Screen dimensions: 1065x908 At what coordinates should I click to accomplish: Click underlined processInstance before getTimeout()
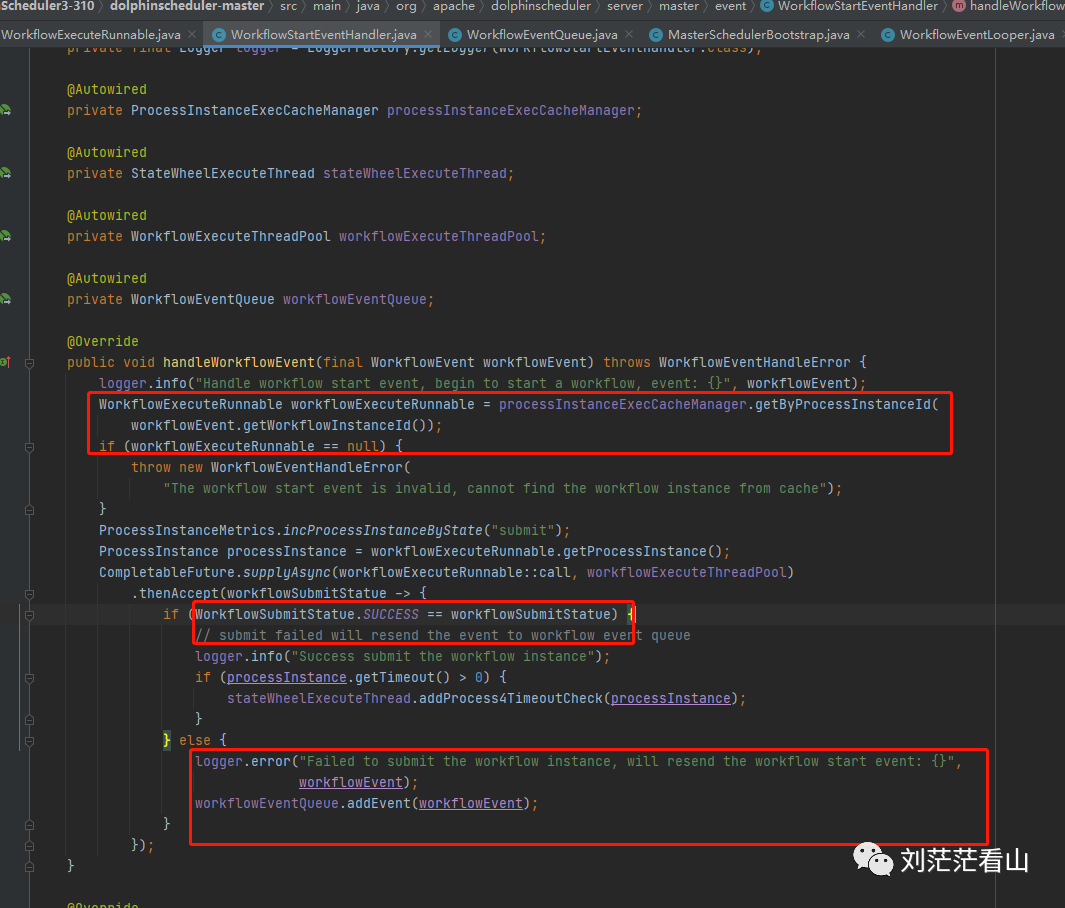pyautogui.click(x=287, y=677)
